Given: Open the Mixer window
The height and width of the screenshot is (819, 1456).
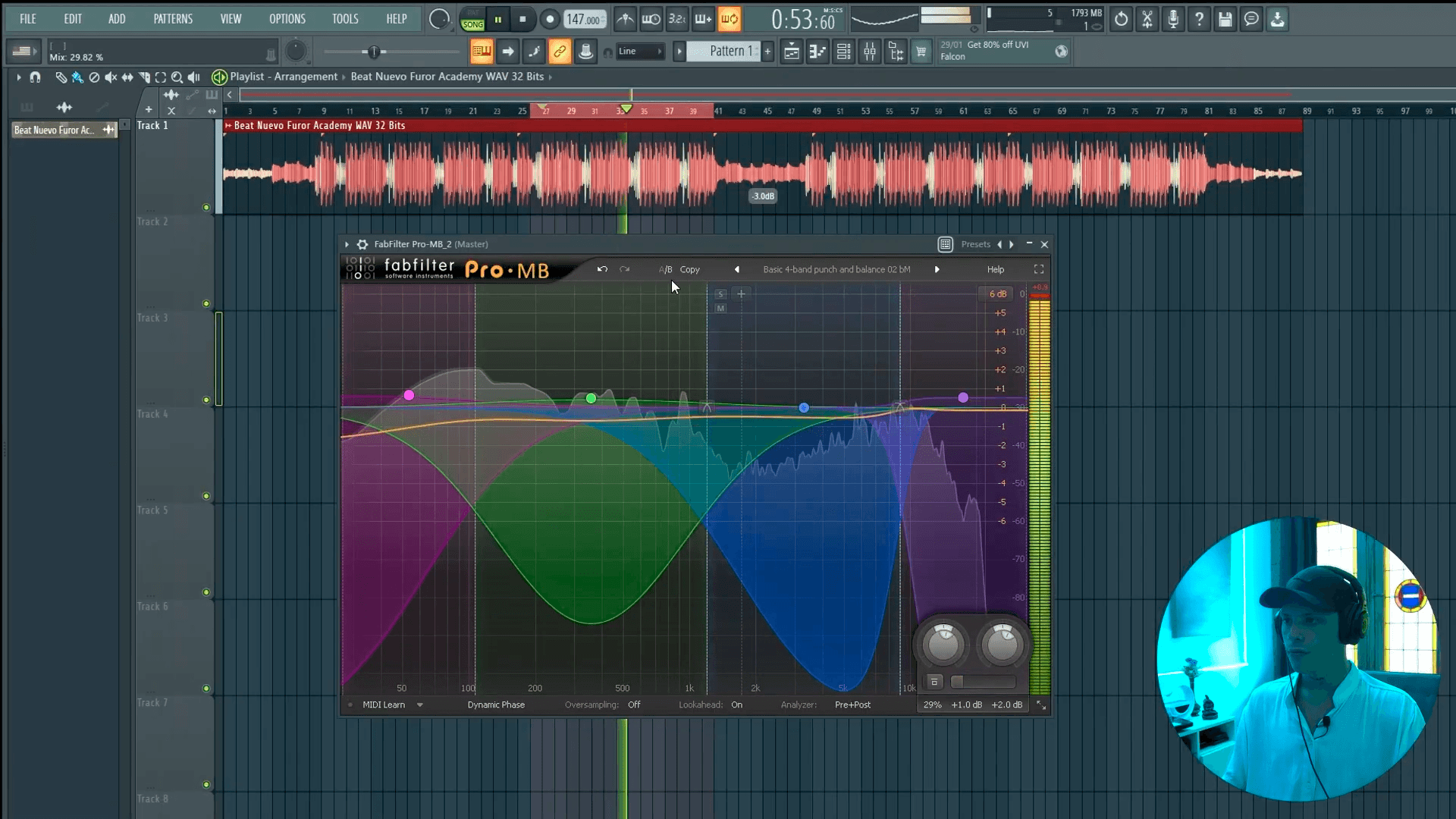Looking at the screenshot, I should [870, 52].
